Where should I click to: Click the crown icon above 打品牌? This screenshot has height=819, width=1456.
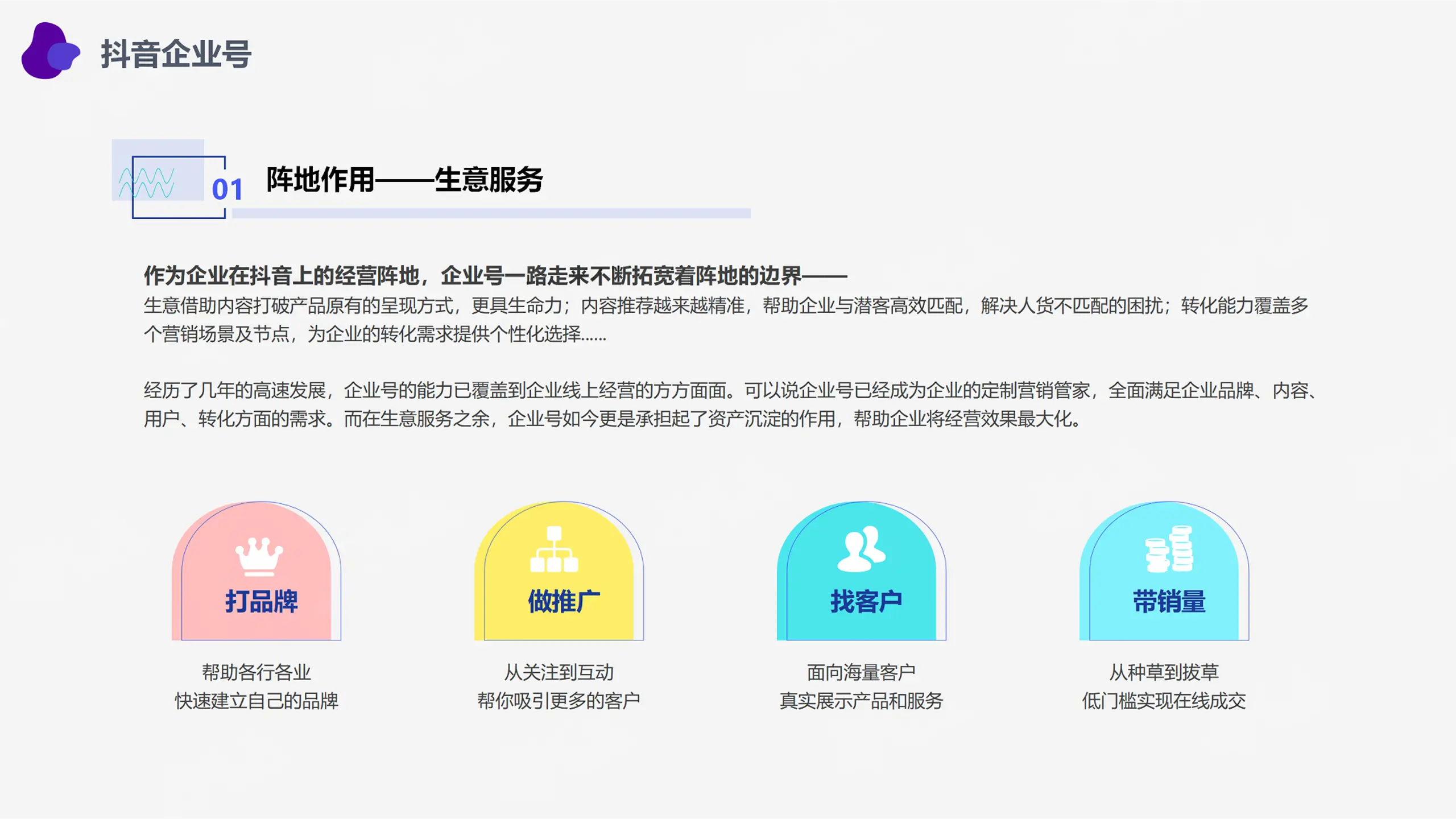(x=259, y=556)
